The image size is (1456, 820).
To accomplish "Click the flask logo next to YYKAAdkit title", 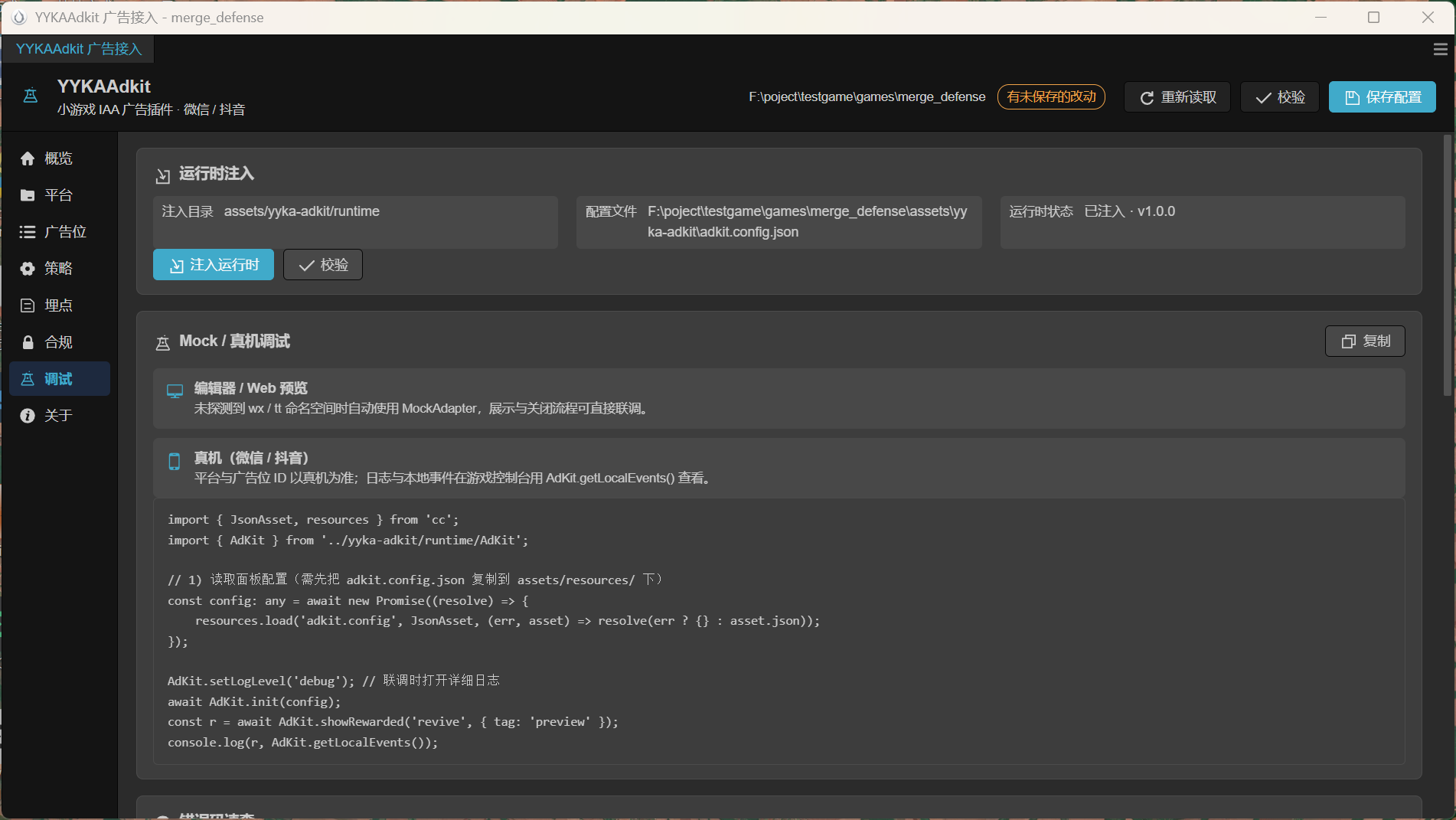I will tap(31, 96).
